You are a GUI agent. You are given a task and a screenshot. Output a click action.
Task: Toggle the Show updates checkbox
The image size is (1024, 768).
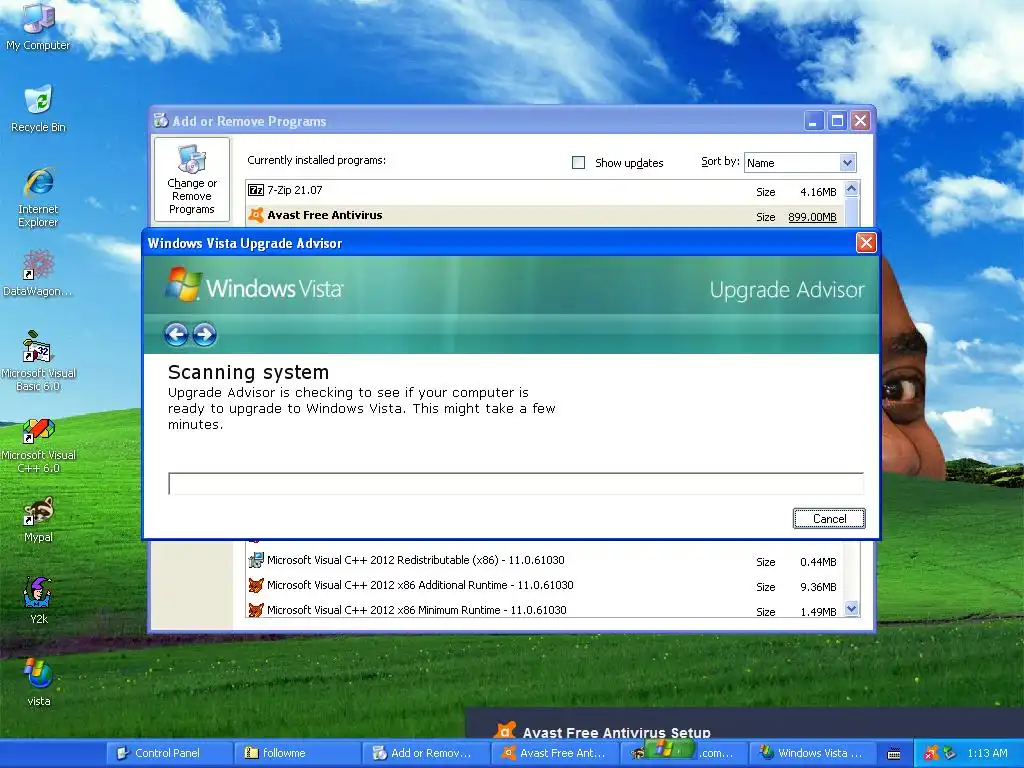coord(578,162)
